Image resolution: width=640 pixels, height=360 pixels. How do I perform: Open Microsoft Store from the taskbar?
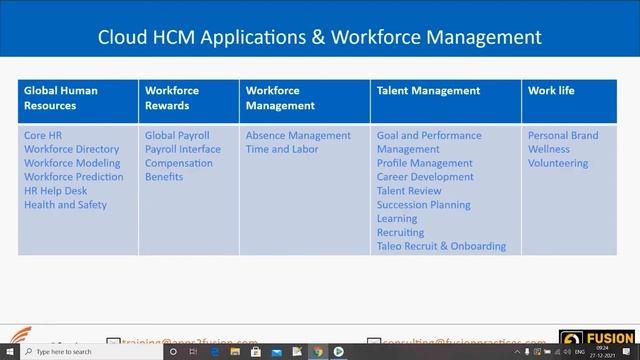[256, 351]
